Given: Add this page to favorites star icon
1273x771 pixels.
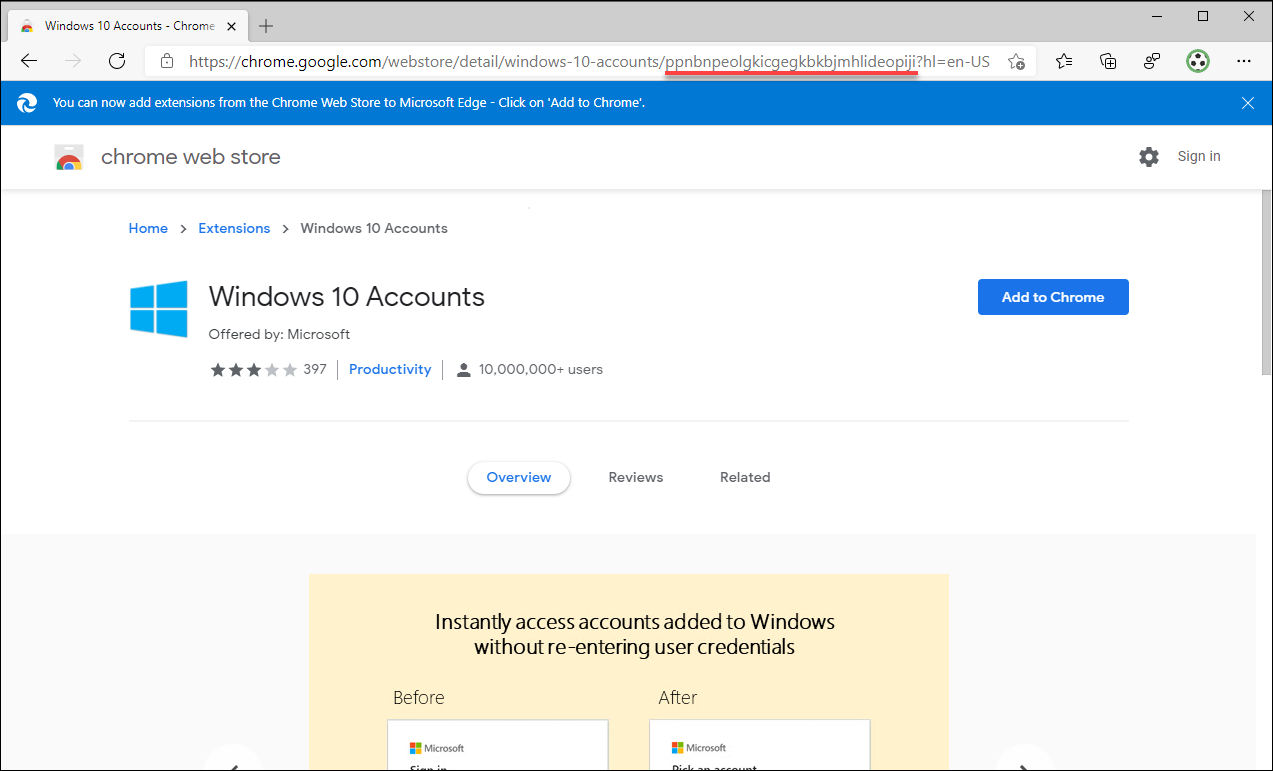Looking at the screenshot, I should coord(1016,61).
